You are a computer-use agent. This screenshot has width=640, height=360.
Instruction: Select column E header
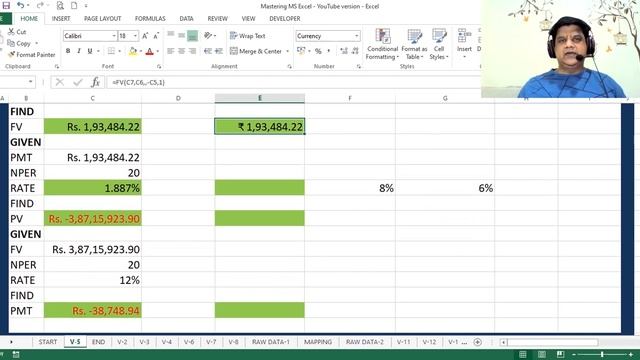(260, 98)
